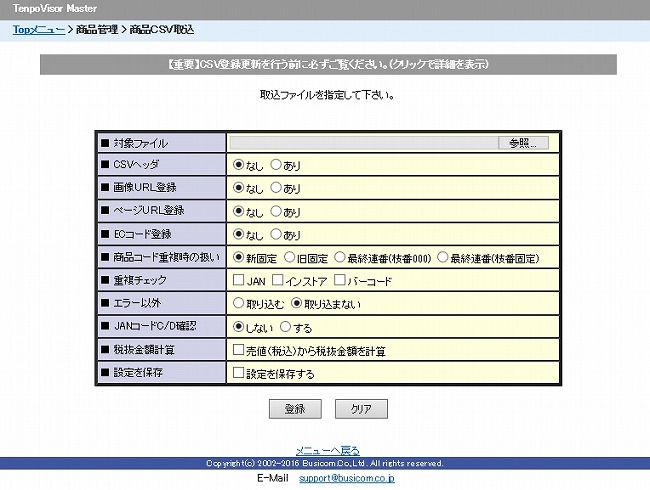This screenshot has width=650, height=490.
Task: Click the 重複チェック row label
Action: tap(140, 280)
